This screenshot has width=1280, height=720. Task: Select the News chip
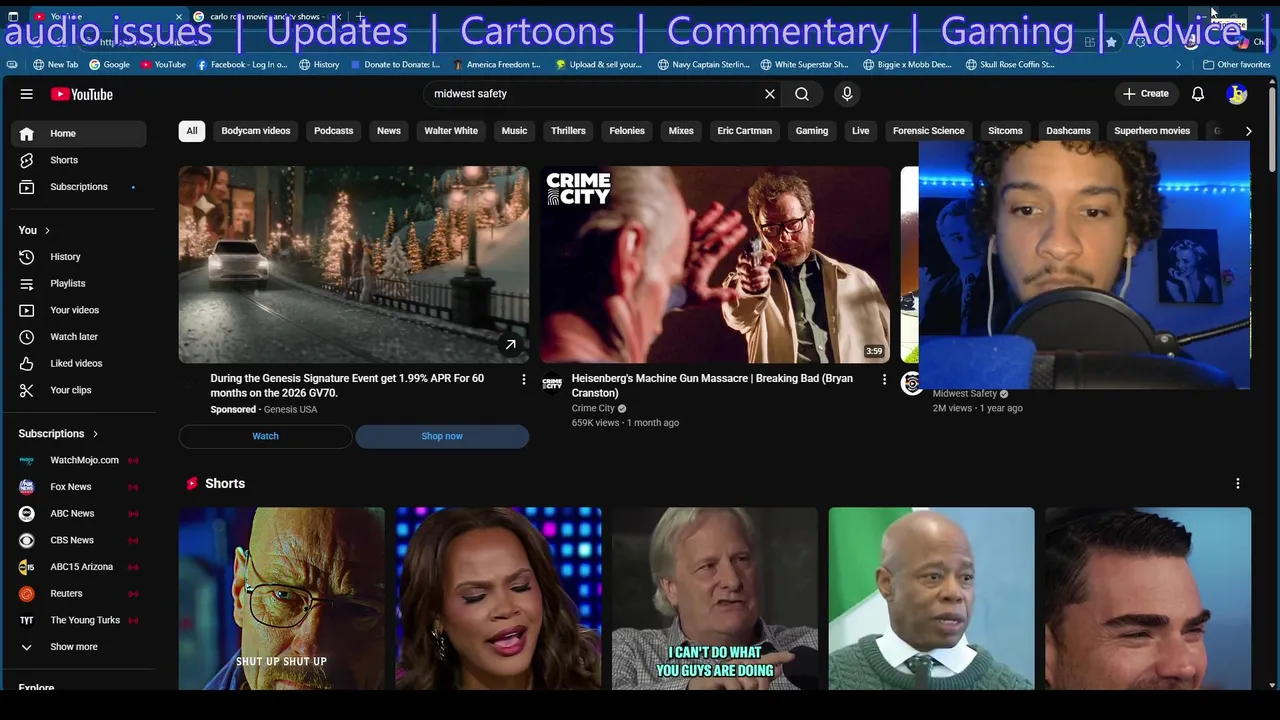point(389,131)
